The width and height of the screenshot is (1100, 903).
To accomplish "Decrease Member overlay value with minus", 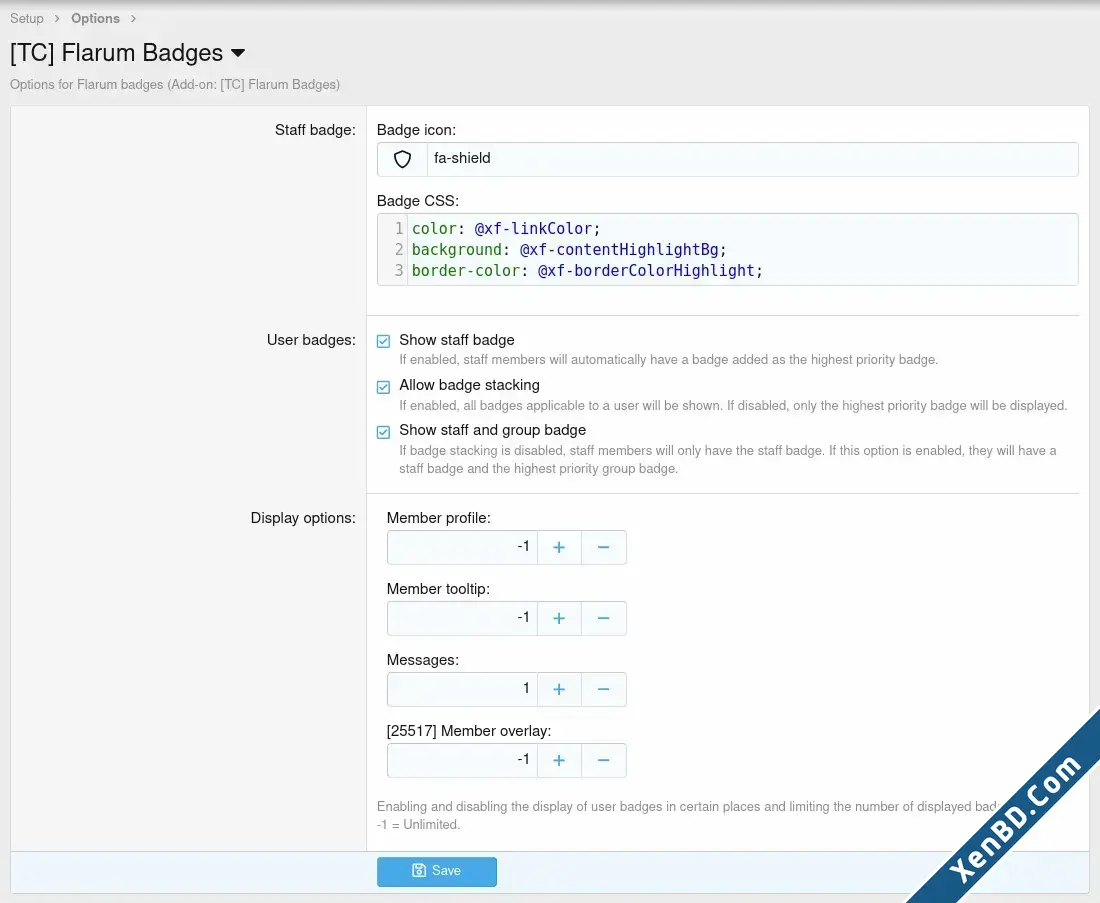I will (x=603, y=760).
